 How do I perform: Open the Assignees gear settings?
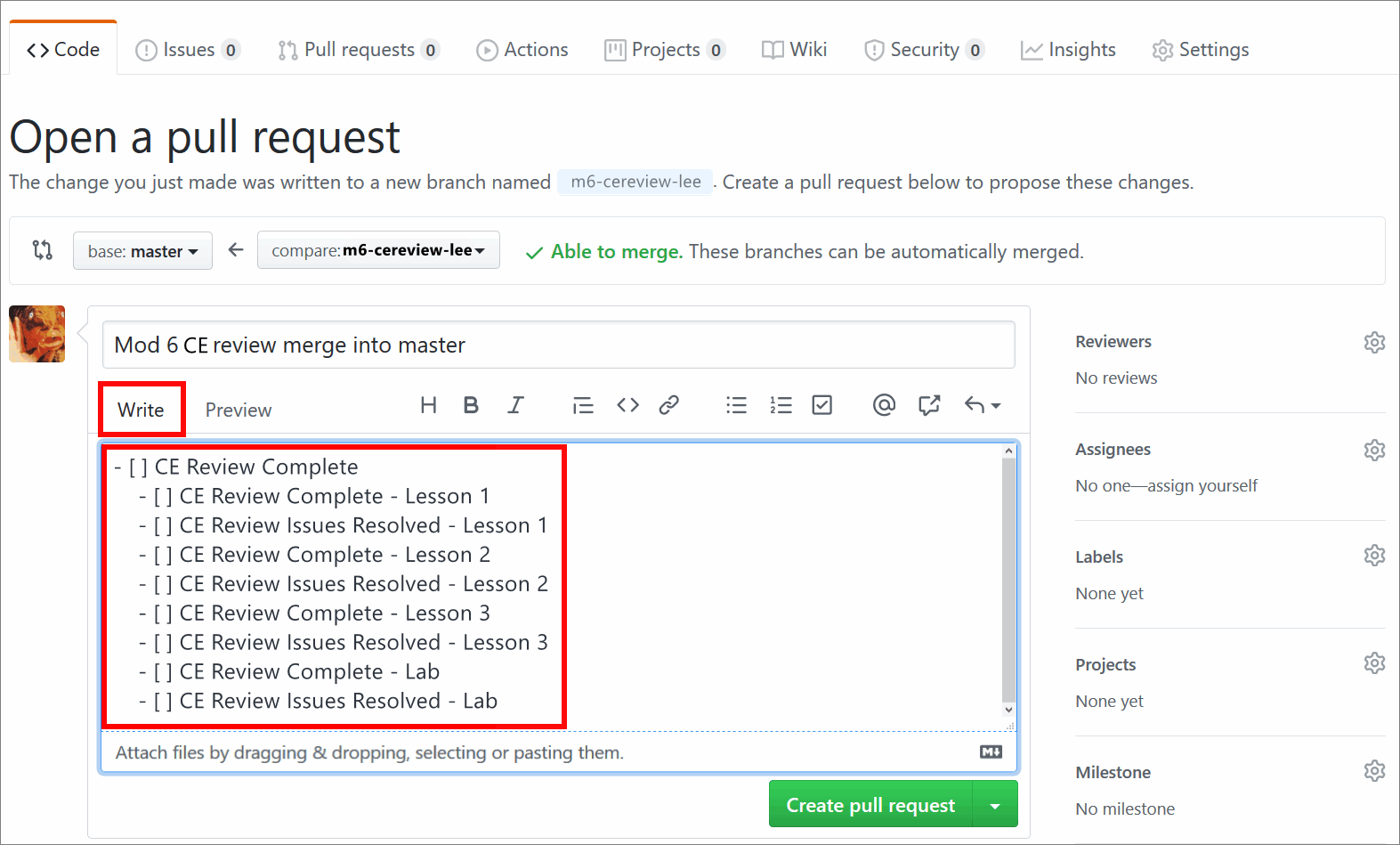(x=1374, y=450)
